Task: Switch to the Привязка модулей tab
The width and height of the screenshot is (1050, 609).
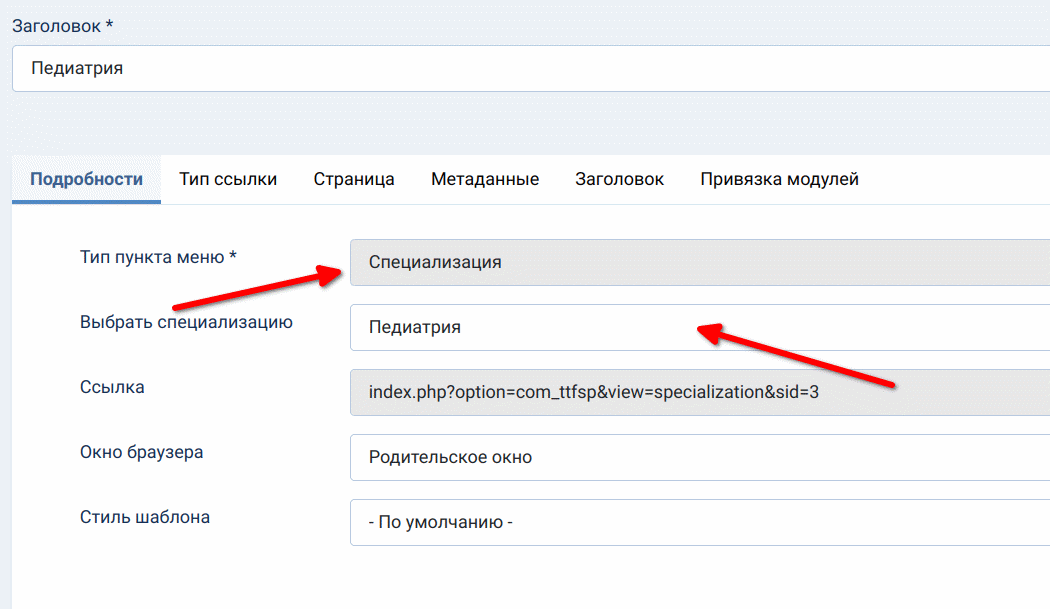Action: (779, 180)
